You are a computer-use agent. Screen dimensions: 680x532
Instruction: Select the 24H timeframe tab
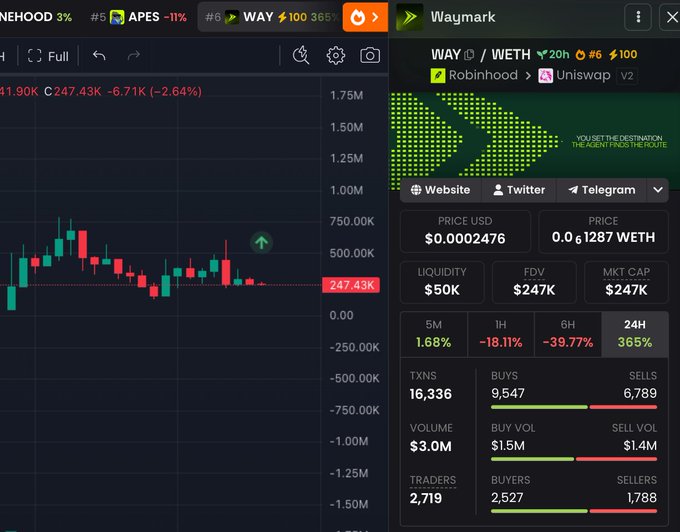[x=635, y=334]
